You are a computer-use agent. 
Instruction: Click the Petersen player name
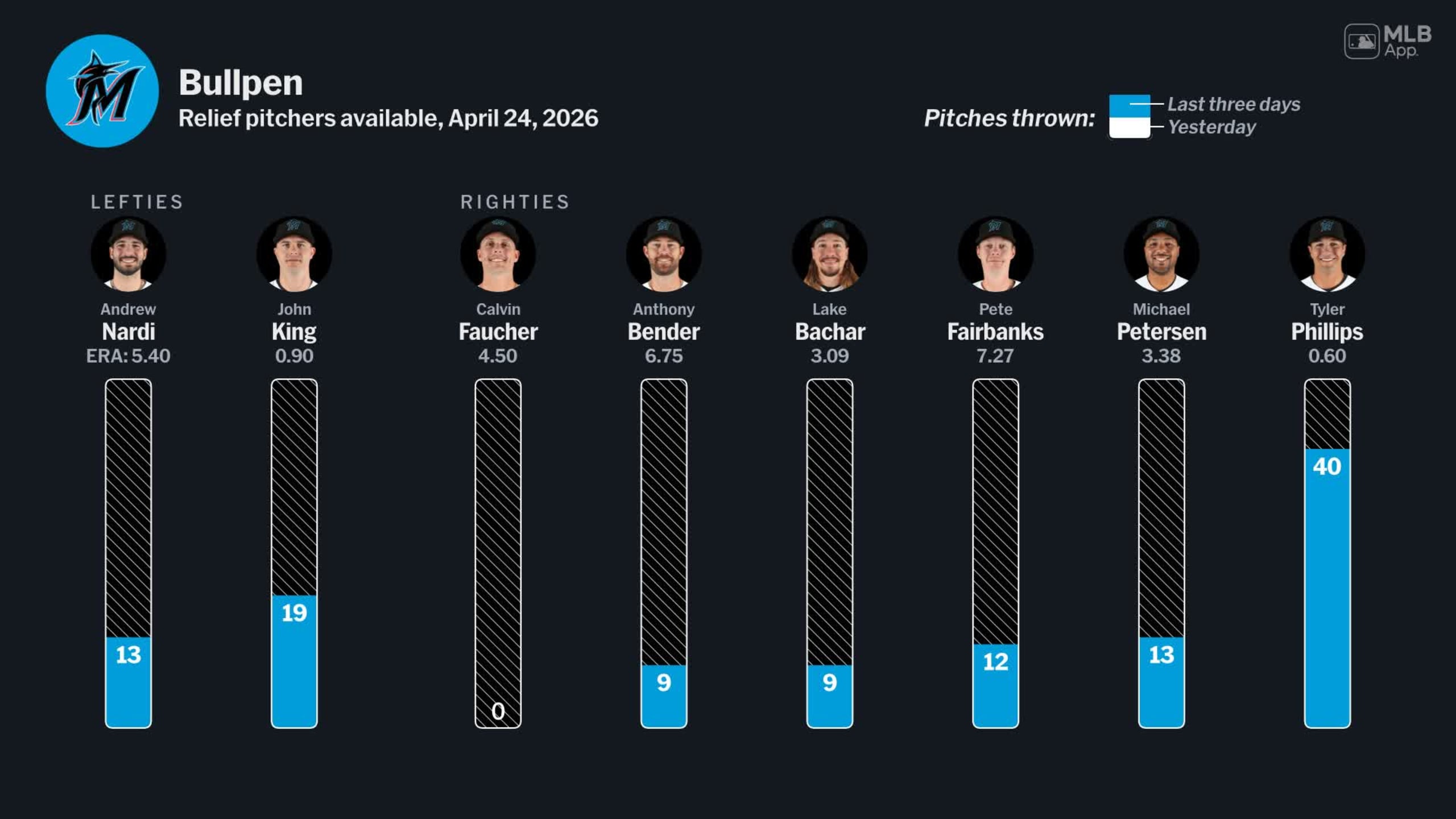[x=1161, y=332]
